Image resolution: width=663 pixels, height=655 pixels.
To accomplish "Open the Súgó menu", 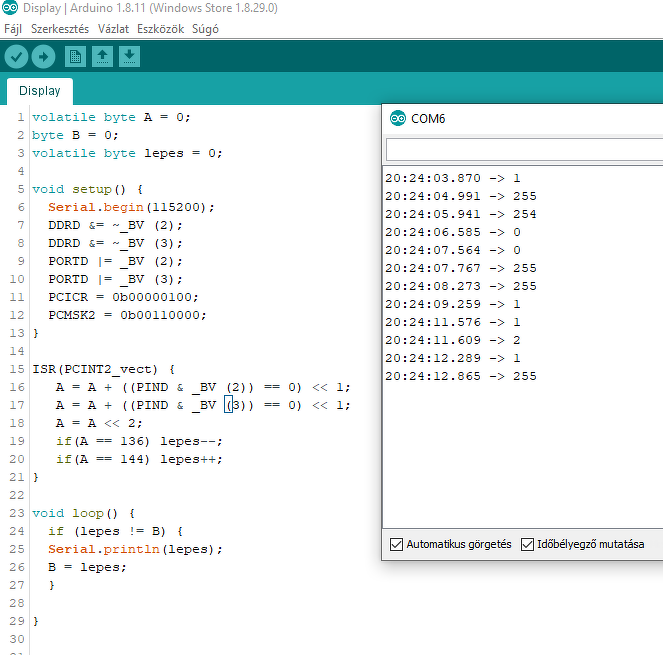I will pos(205,29).
